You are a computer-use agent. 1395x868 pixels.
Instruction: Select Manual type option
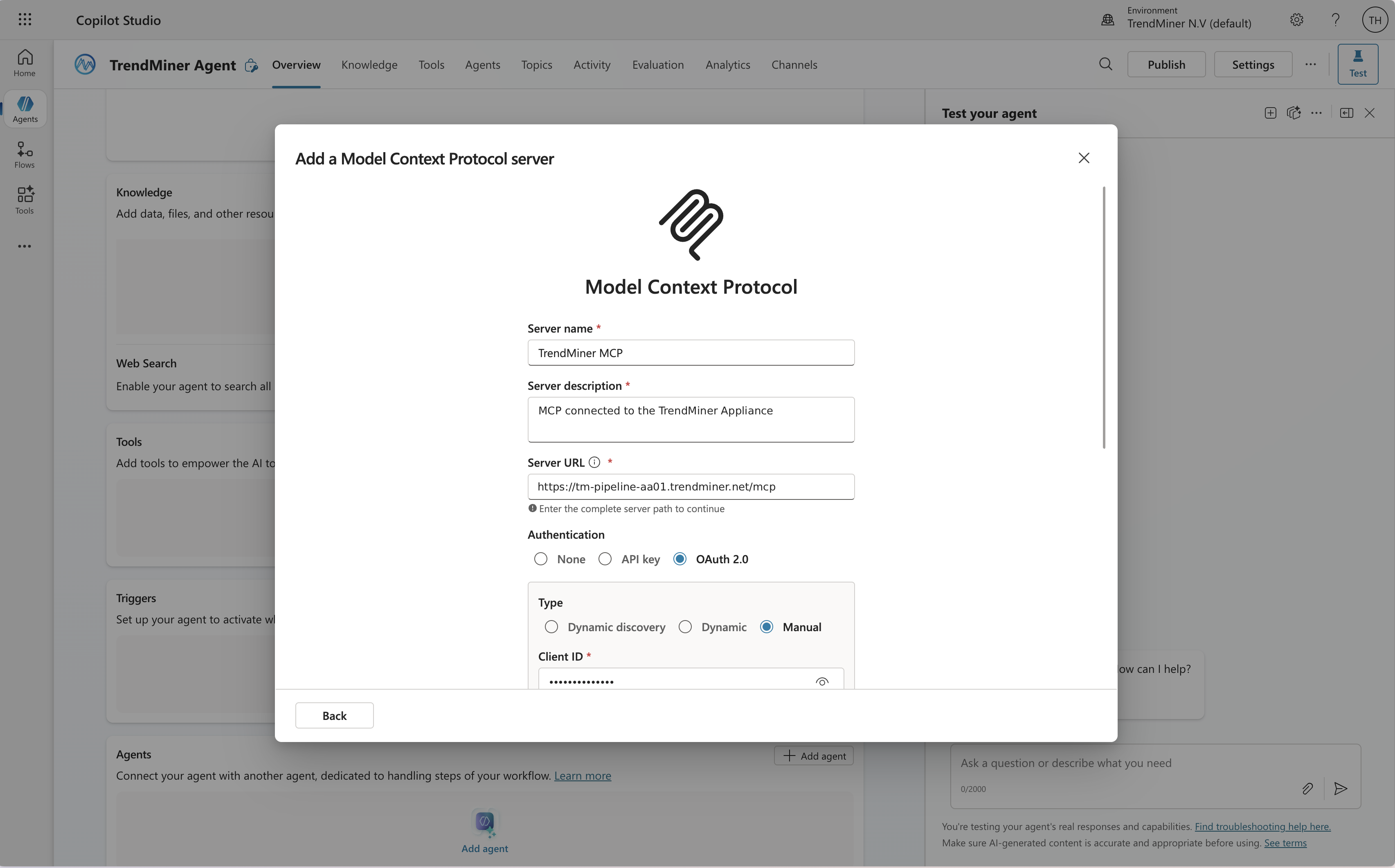coord(766,626)
